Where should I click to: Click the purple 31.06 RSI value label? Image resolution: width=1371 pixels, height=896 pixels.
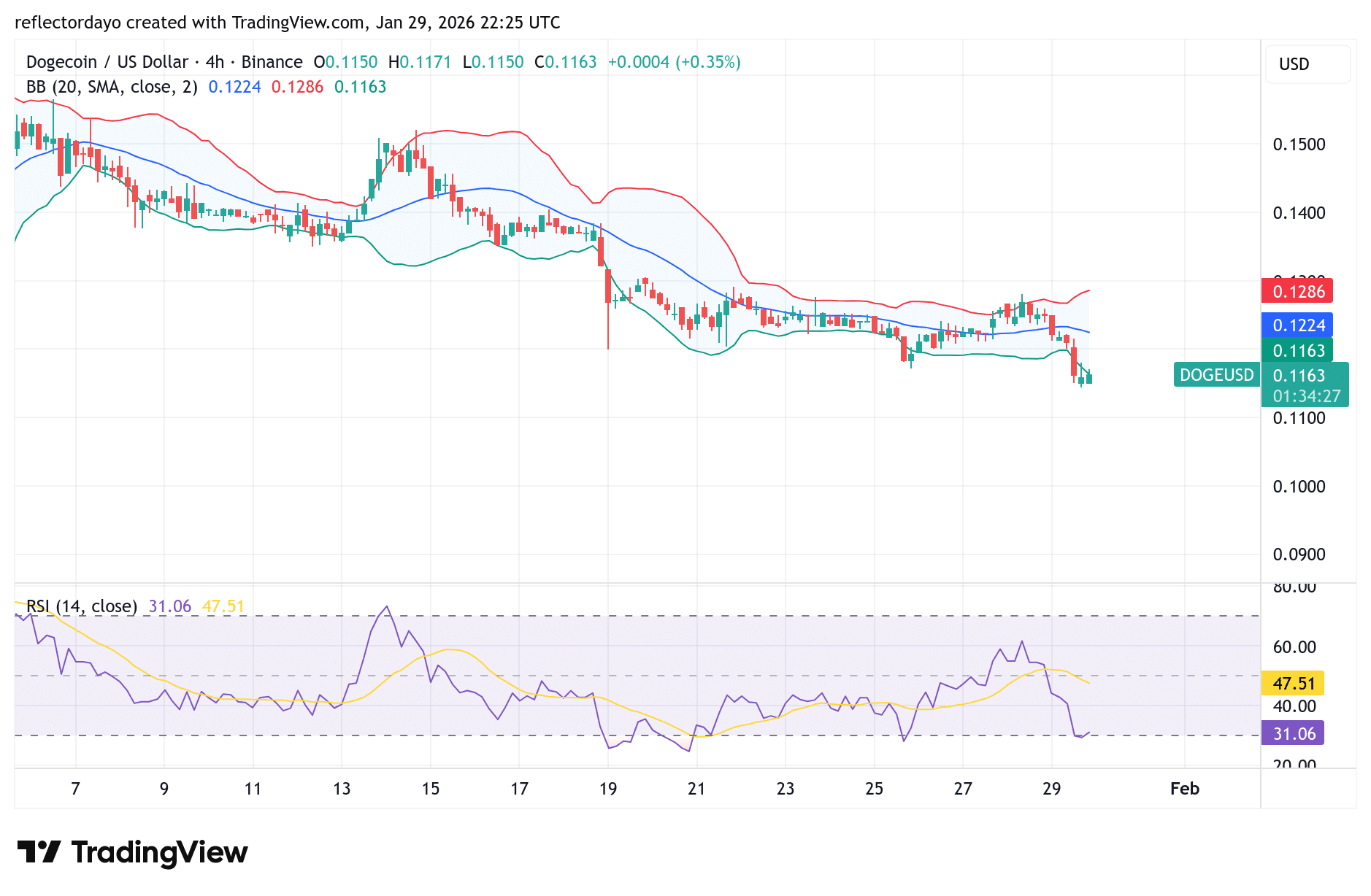[1292, 734]
